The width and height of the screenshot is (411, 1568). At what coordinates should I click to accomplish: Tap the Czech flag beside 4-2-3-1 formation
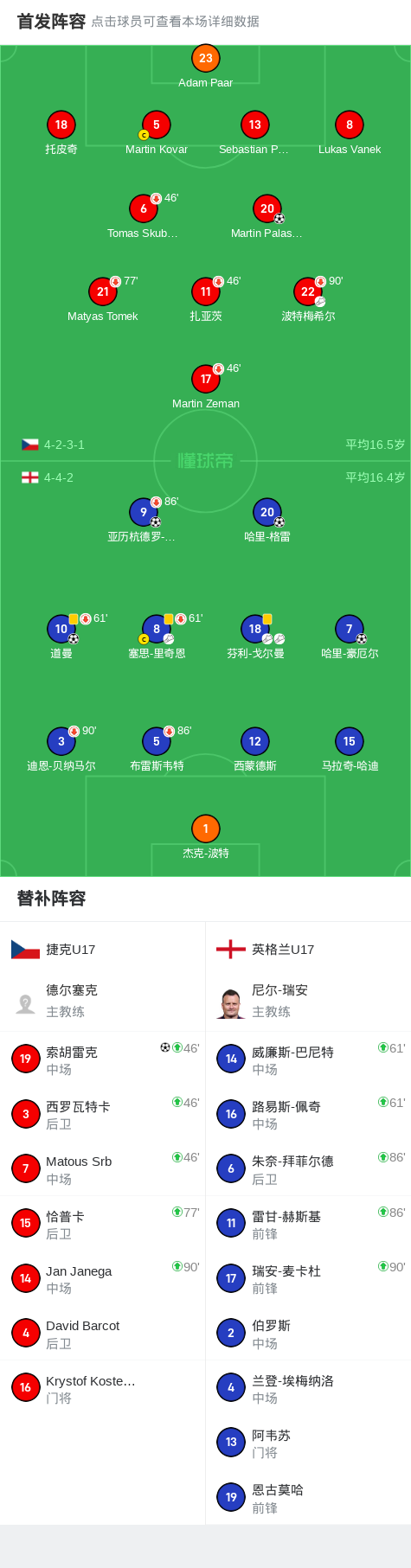[30, 445]
